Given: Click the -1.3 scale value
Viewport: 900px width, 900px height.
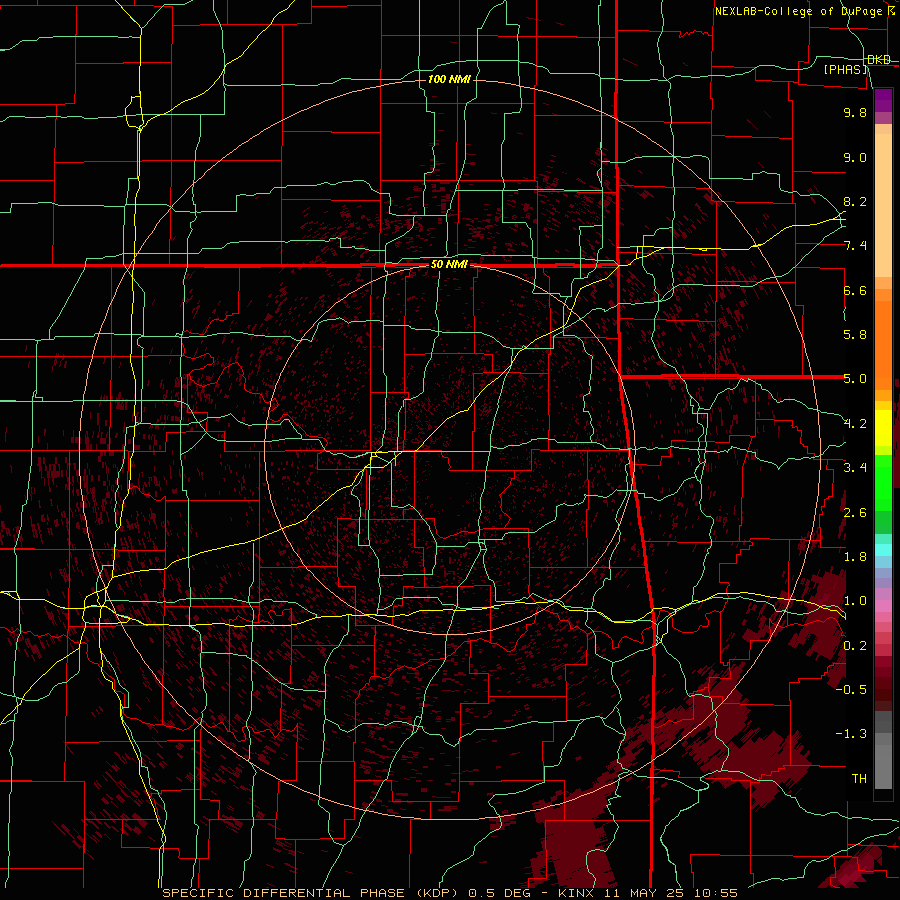Looking at the screenshot, I should coord(851,734).
